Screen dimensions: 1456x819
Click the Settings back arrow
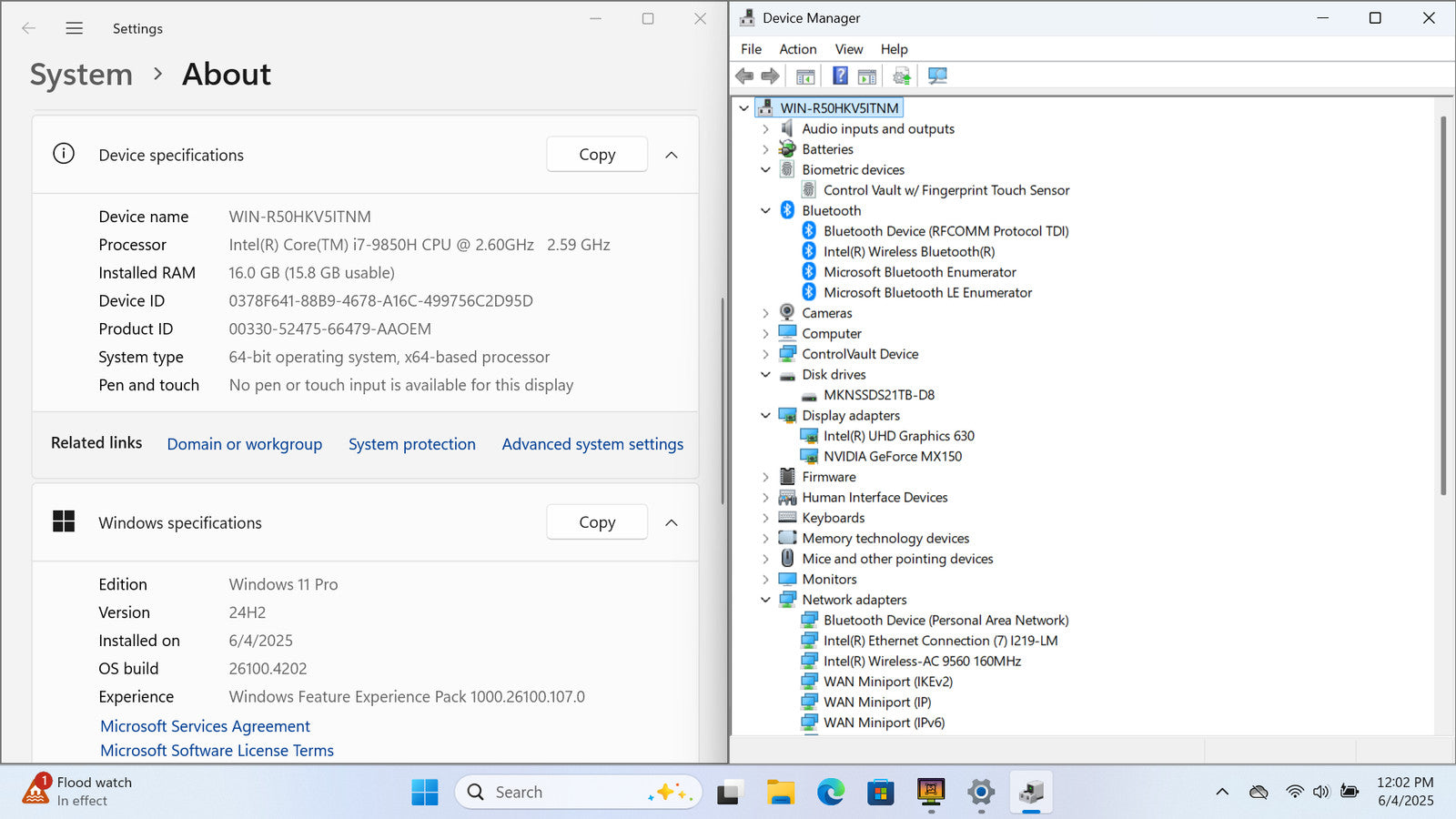(28, 28)
